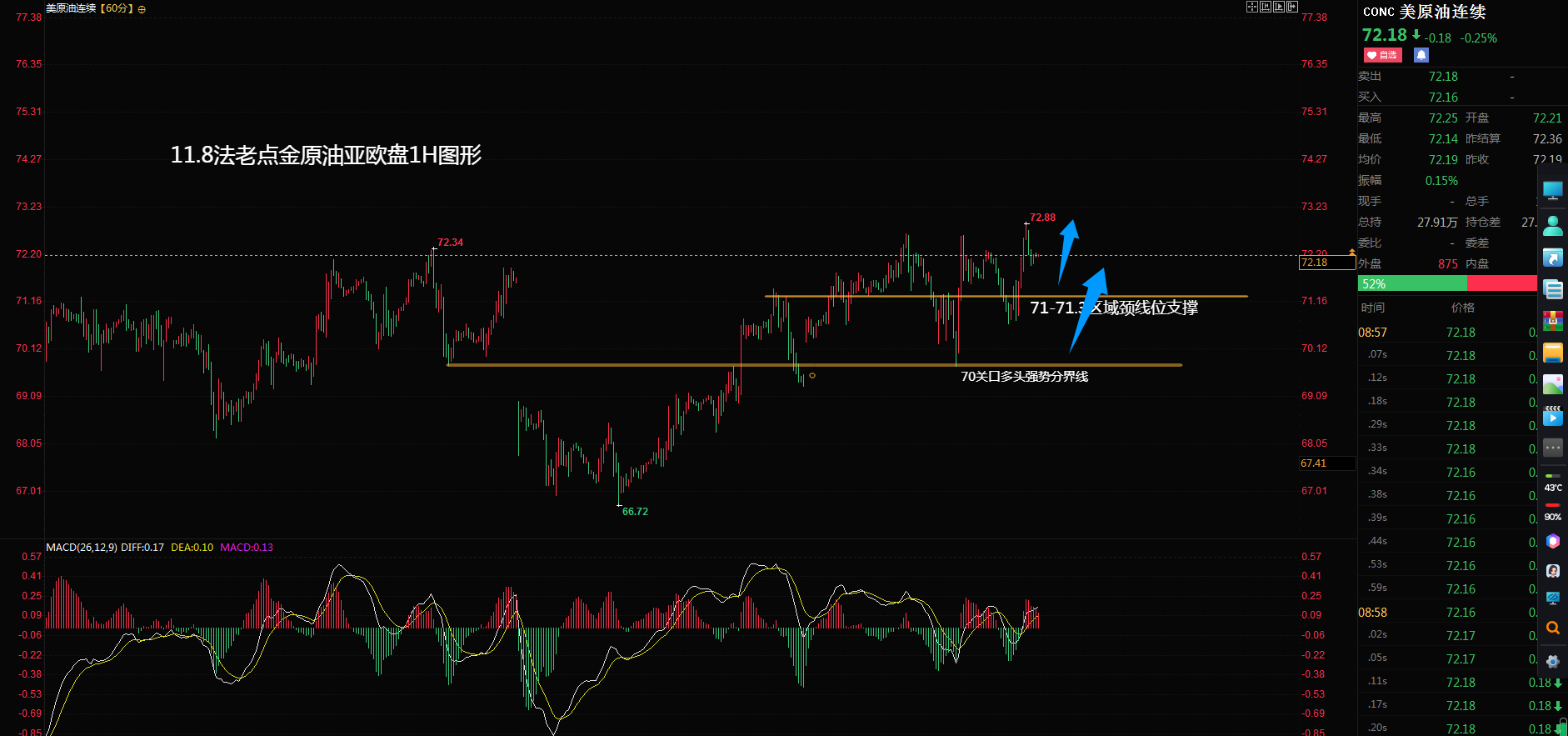Open settings via the sidebar gear icon

click(x=1552, y=661)
